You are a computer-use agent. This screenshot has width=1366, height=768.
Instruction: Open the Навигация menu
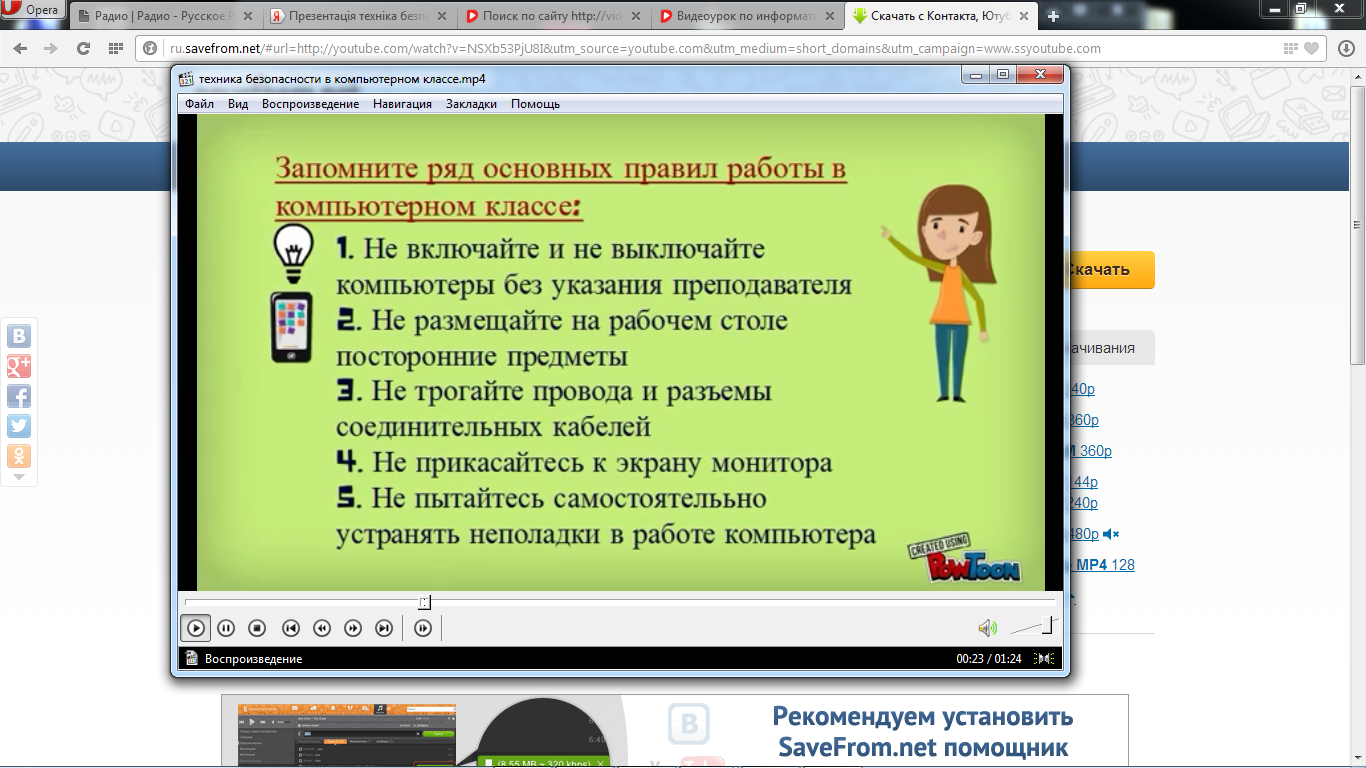[402, 104]
